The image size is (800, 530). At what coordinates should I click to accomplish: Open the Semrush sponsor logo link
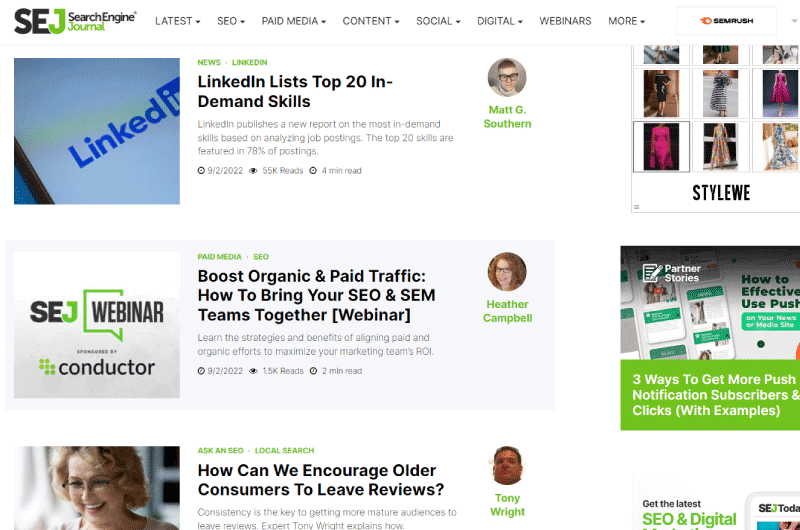tap(727, 21)
